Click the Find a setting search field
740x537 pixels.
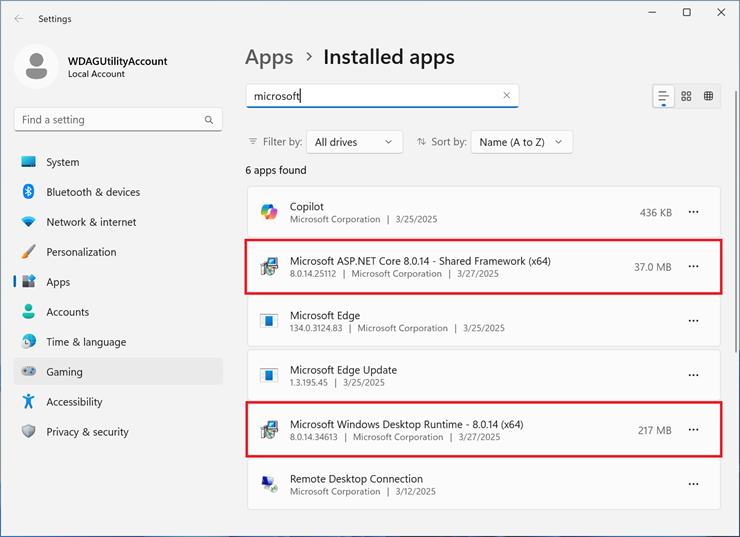point(108,120)
